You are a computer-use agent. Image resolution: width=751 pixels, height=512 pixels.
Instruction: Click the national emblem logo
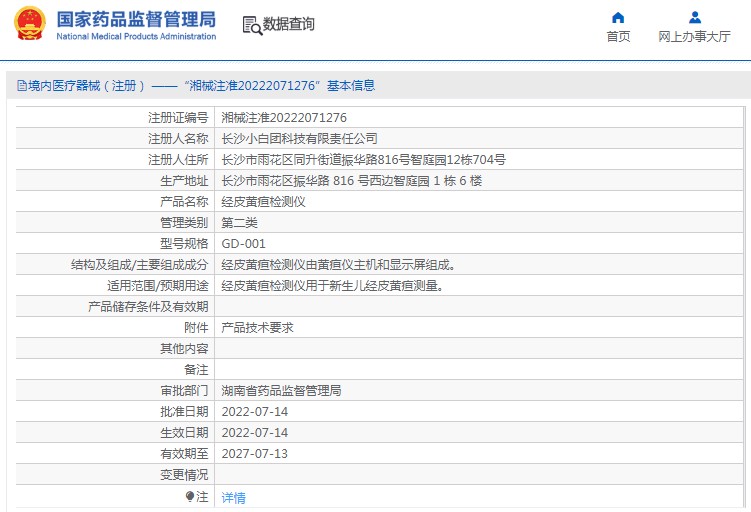[30, 23]
